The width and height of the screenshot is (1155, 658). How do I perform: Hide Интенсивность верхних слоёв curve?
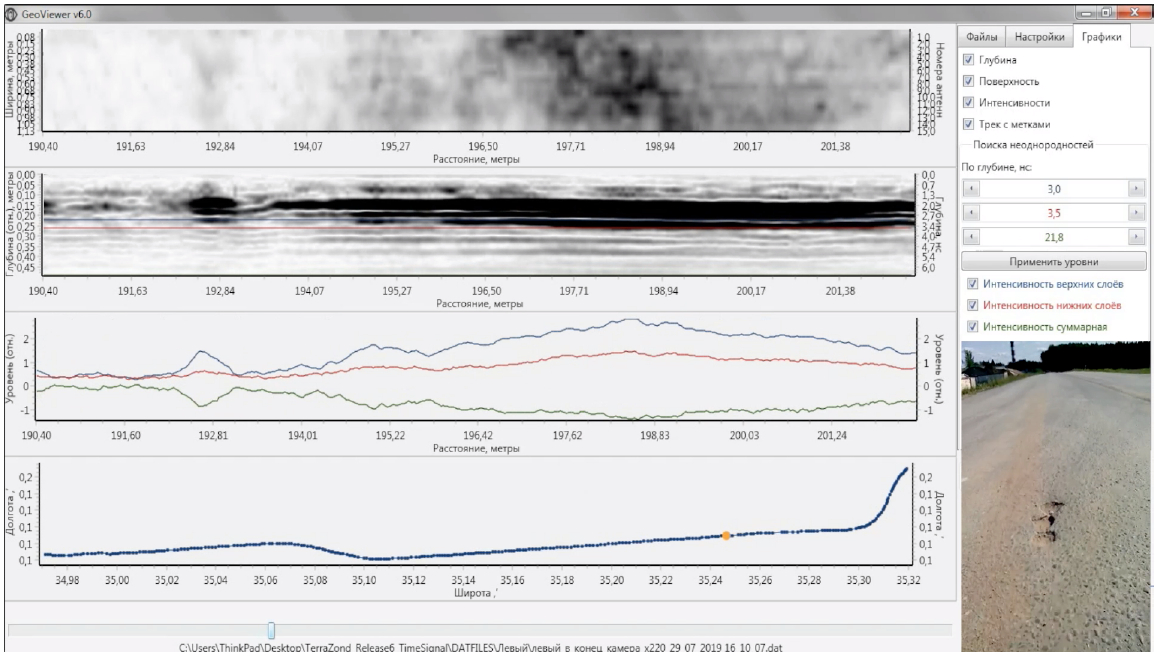tap(973, 284)
